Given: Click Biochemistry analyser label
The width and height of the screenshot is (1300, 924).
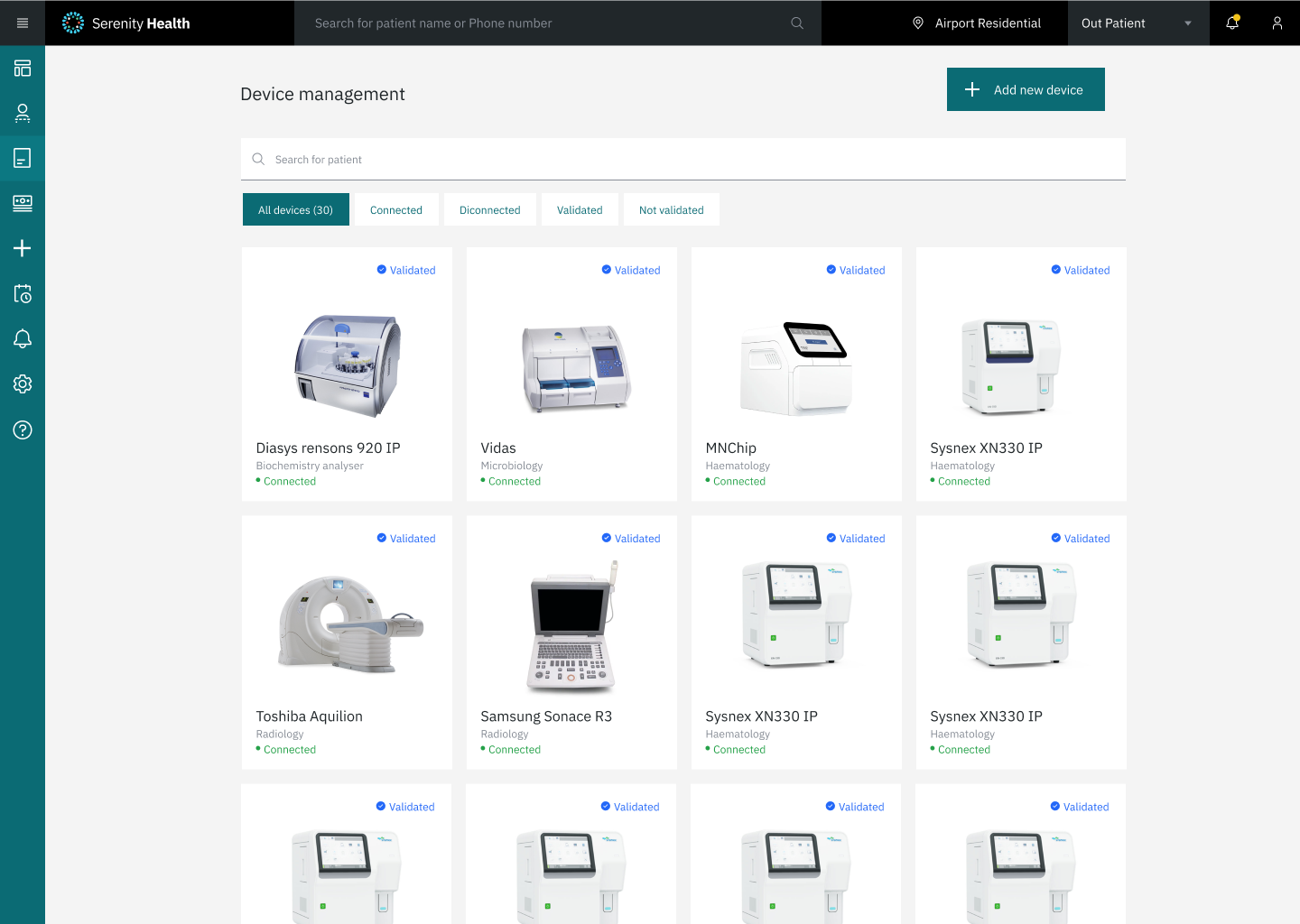Looking at the screenshot, I should pyautogui.click(x=310, y=466).
